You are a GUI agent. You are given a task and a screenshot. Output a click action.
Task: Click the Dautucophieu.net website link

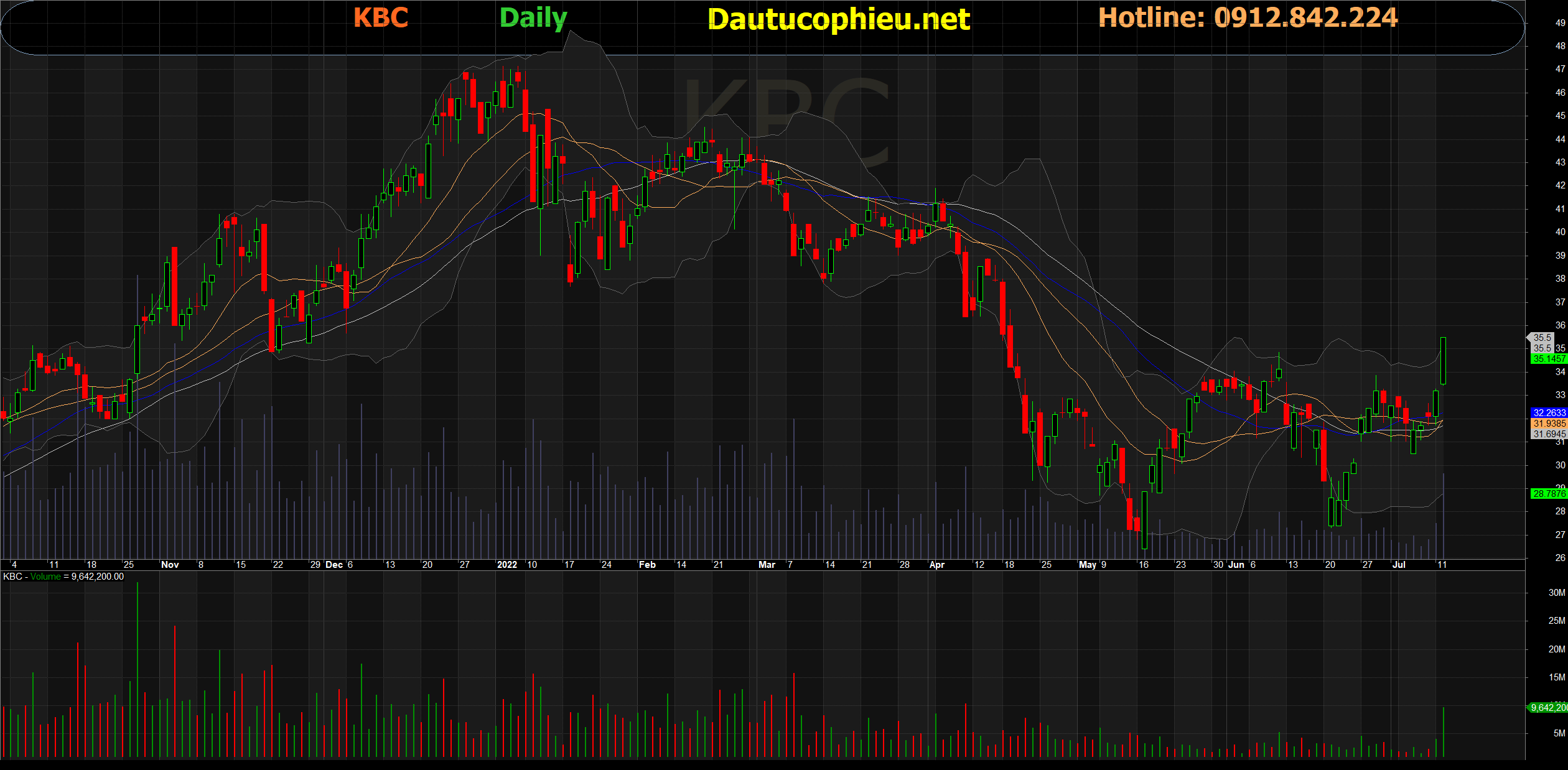[x=839, y=20]
